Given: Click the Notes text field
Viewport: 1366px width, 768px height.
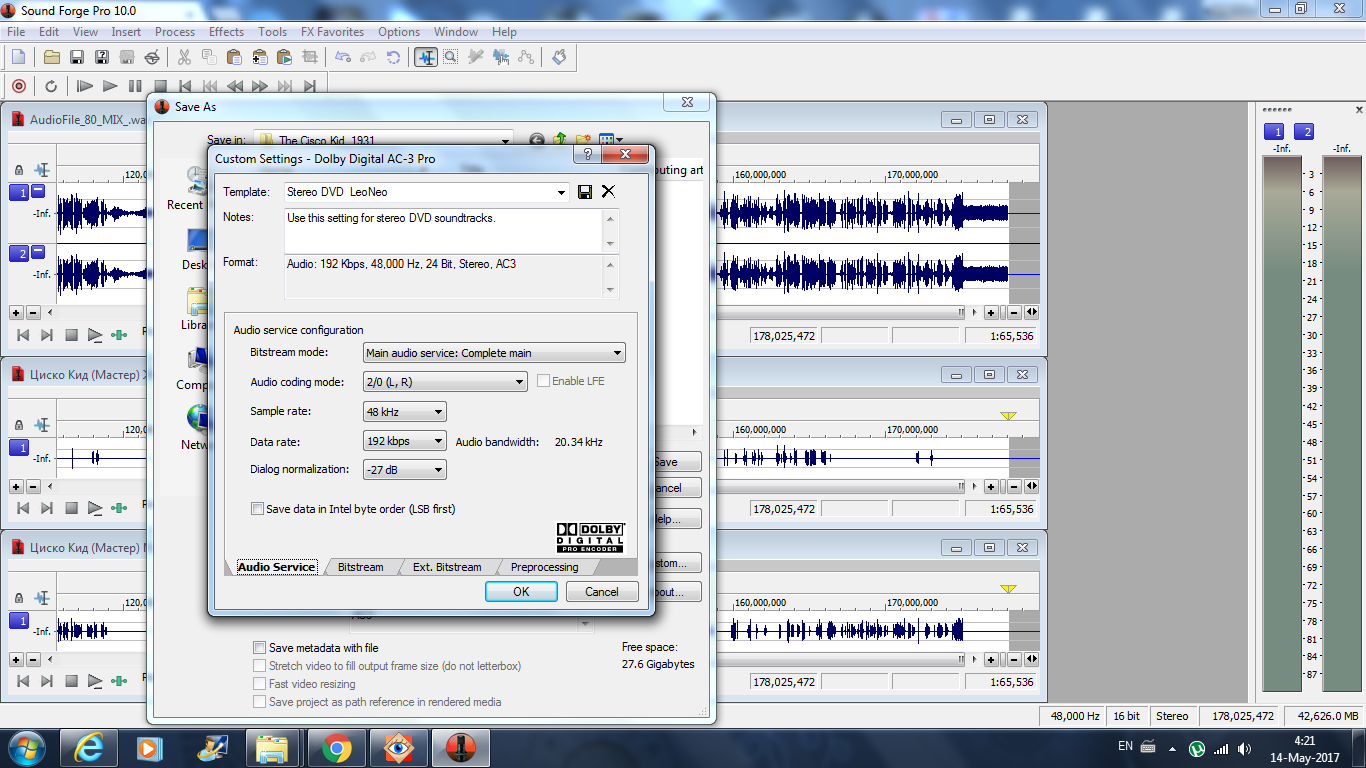Looking at the screenshot, I should pos(444,230).
